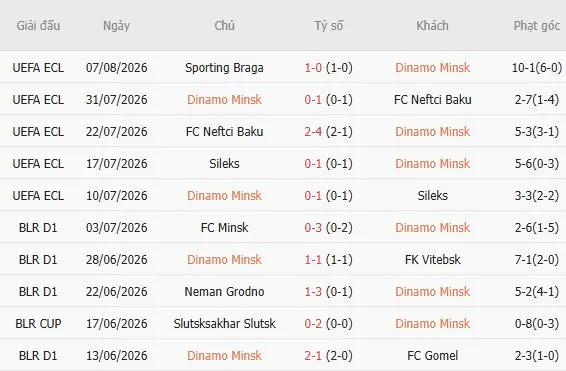Select the Tỷ số column header

coord(328,26)
